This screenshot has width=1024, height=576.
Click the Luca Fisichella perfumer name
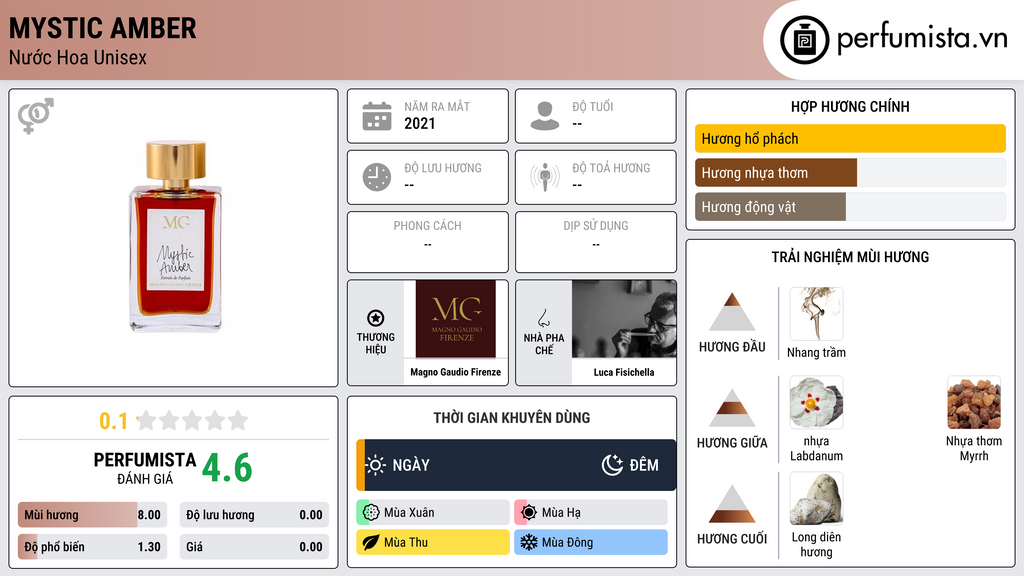click(x=624, y=372)
